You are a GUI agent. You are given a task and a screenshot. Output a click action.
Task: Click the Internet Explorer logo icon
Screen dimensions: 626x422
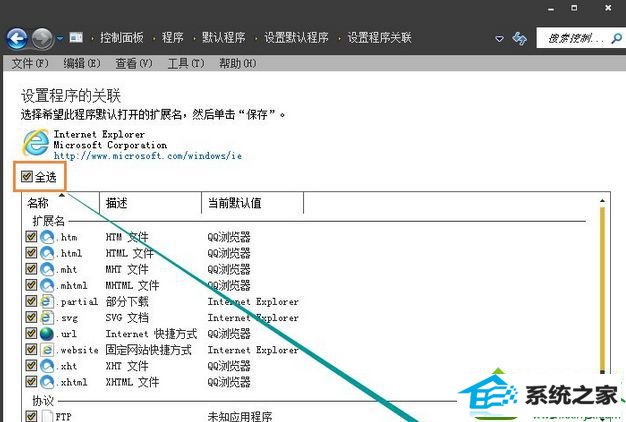click(36, 144)
